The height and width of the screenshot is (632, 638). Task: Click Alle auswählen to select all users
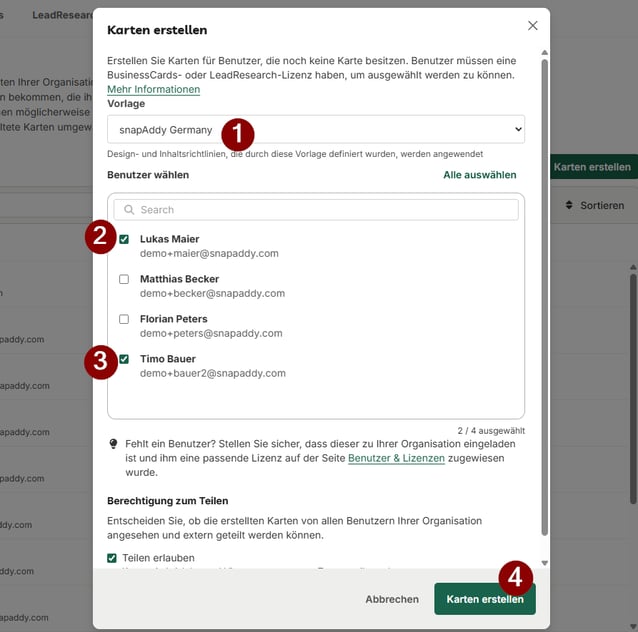(480, 175)
